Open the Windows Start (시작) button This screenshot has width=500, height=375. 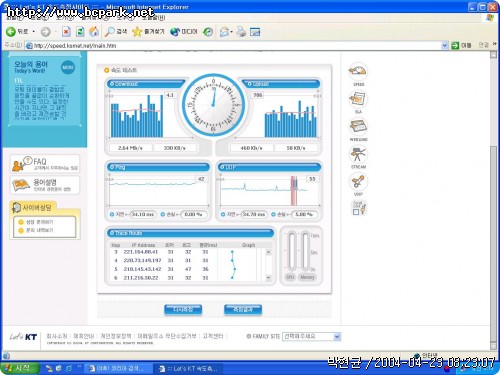[20, 368]
